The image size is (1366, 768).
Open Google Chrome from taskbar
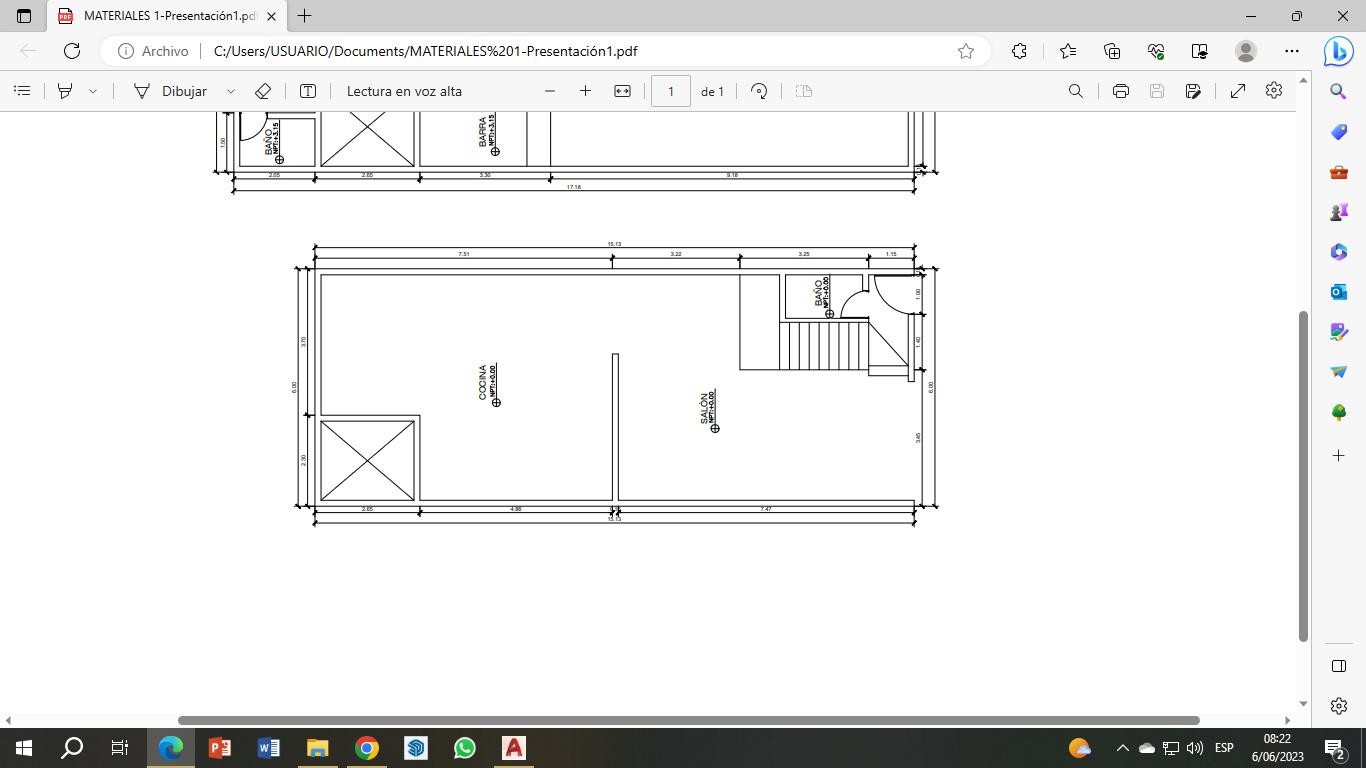click(367, 748)
